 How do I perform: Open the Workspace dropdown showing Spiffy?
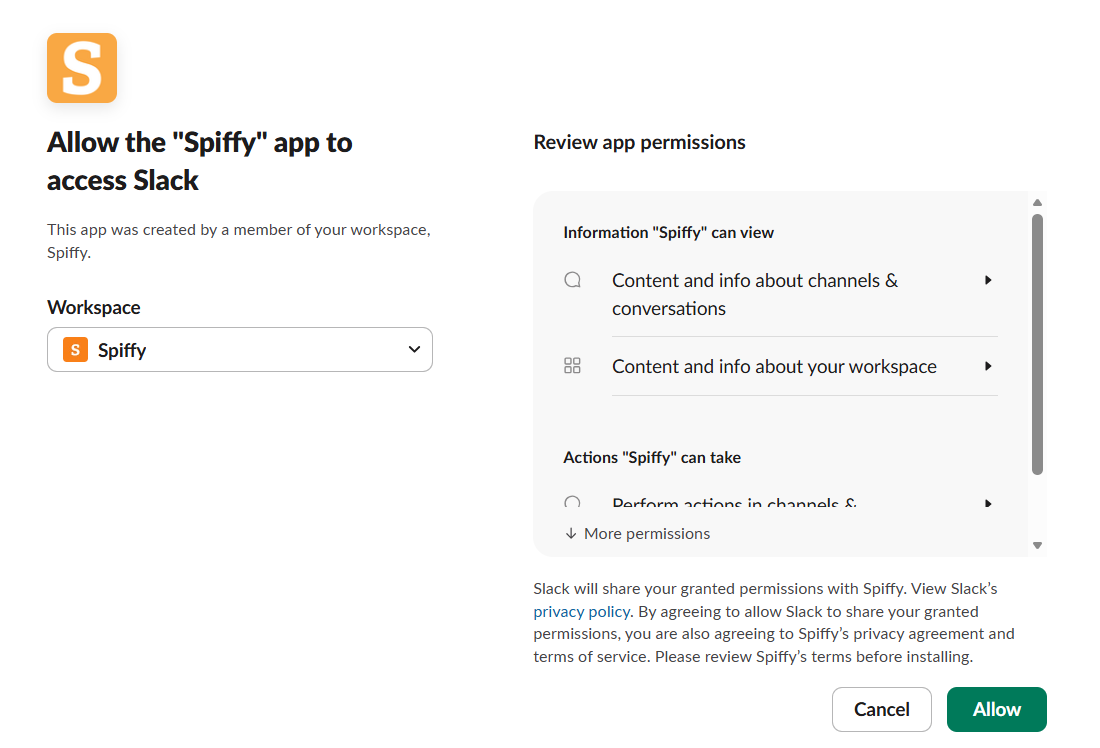(x=240, y=350)
